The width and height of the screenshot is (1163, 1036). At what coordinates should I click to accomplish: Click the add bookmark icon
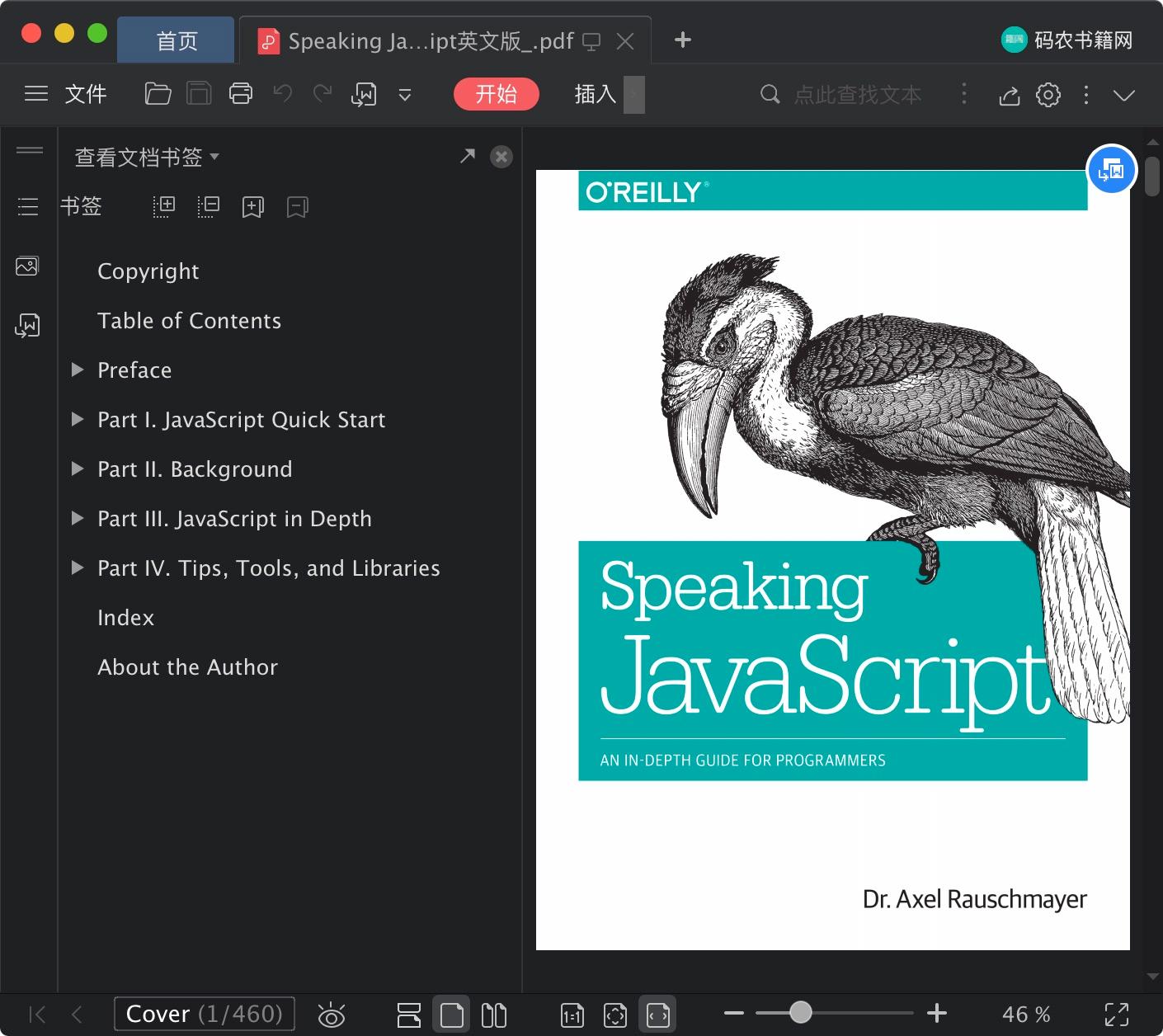[253, 207]
